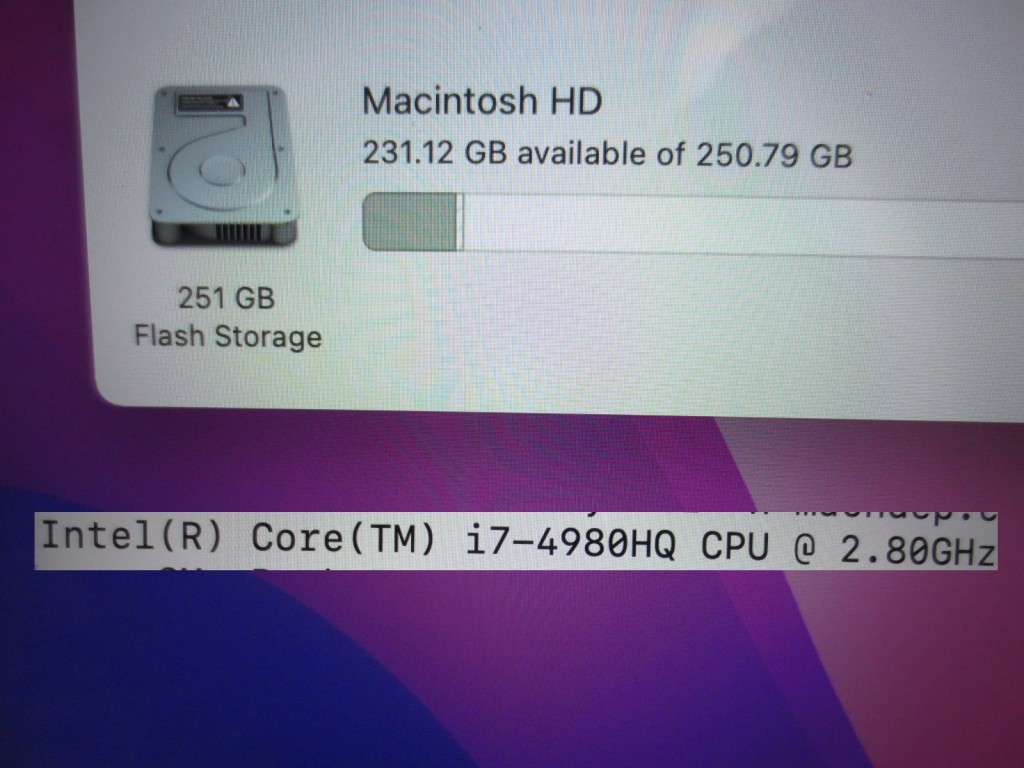This screenshot has height=768, width=1024.
Task: Click the 251 GB capacity label
Action: pos(227,298)
